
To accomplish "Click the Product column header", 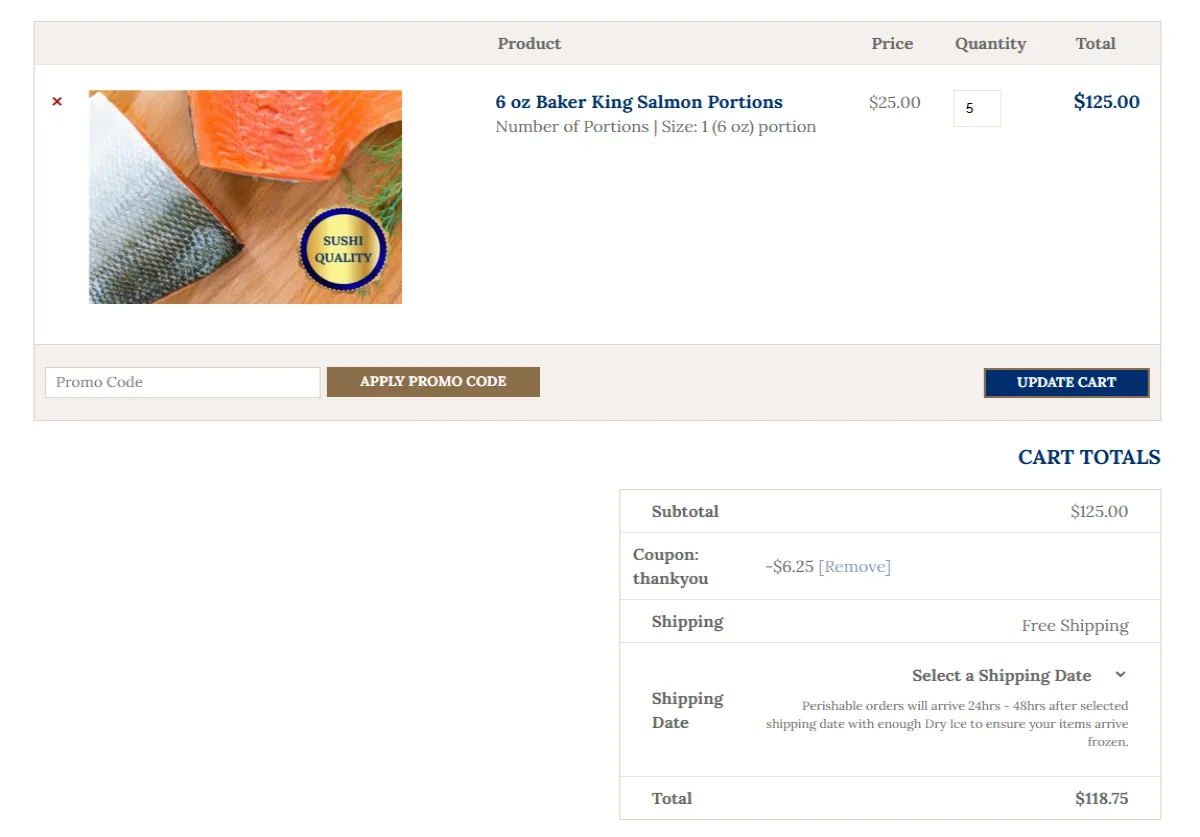I will click(x=529, y=43).
